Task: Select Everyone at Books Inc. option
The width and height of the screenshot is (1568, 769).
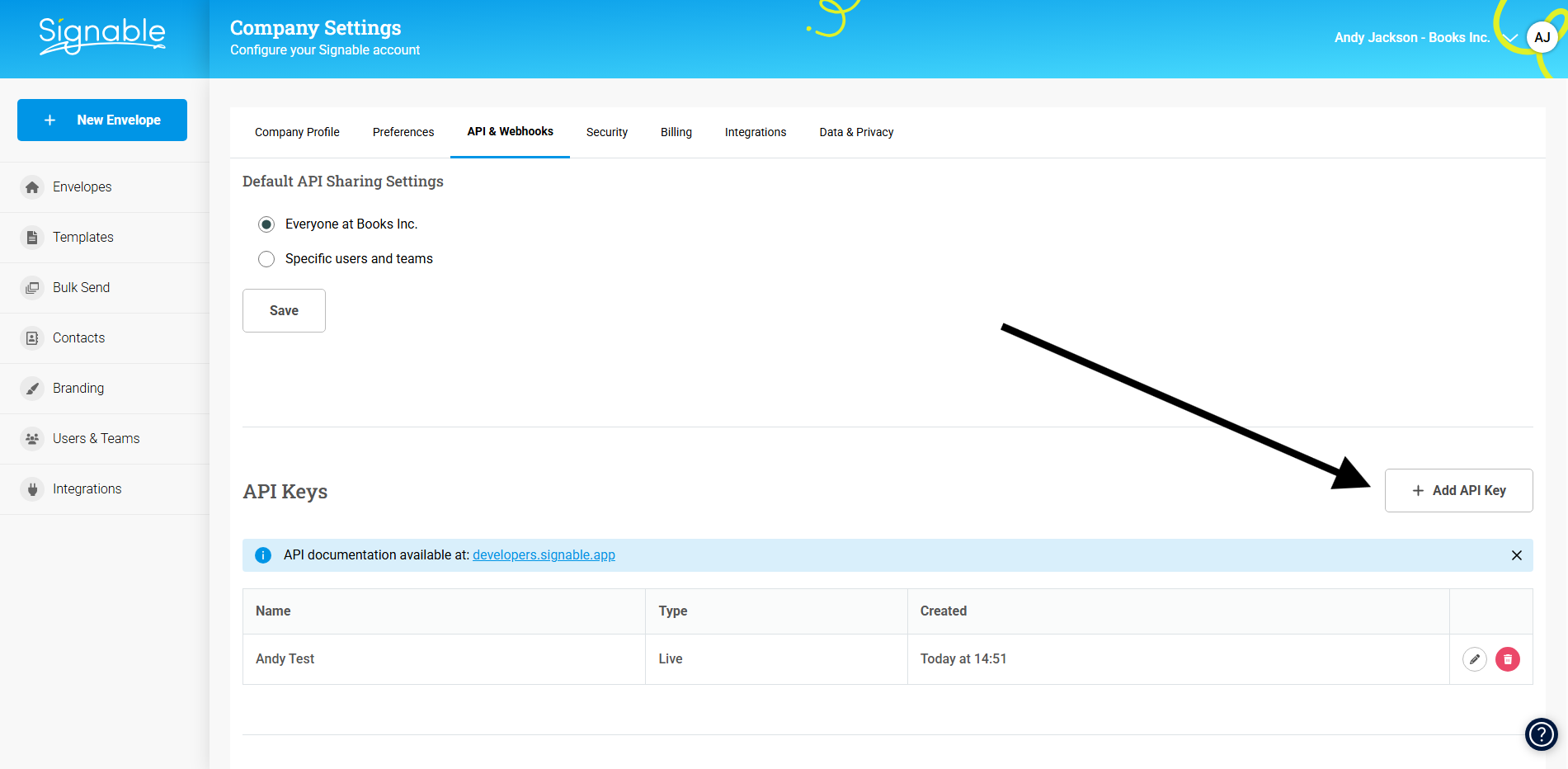Action: tap(266, 224)
